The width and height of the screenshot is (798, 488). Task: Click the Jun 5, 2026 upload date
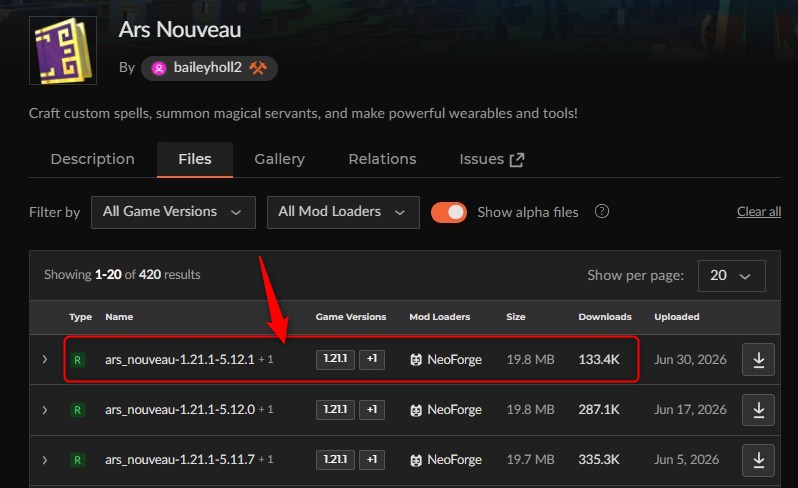(x=687, y=460)
